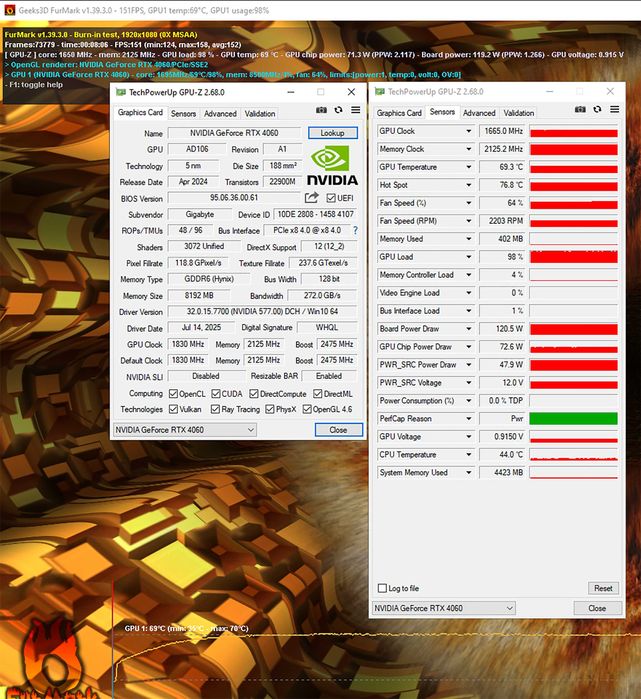
Task: Switch to the Advanced tab in the Graphics Card window
Action: tap(220, 114)
